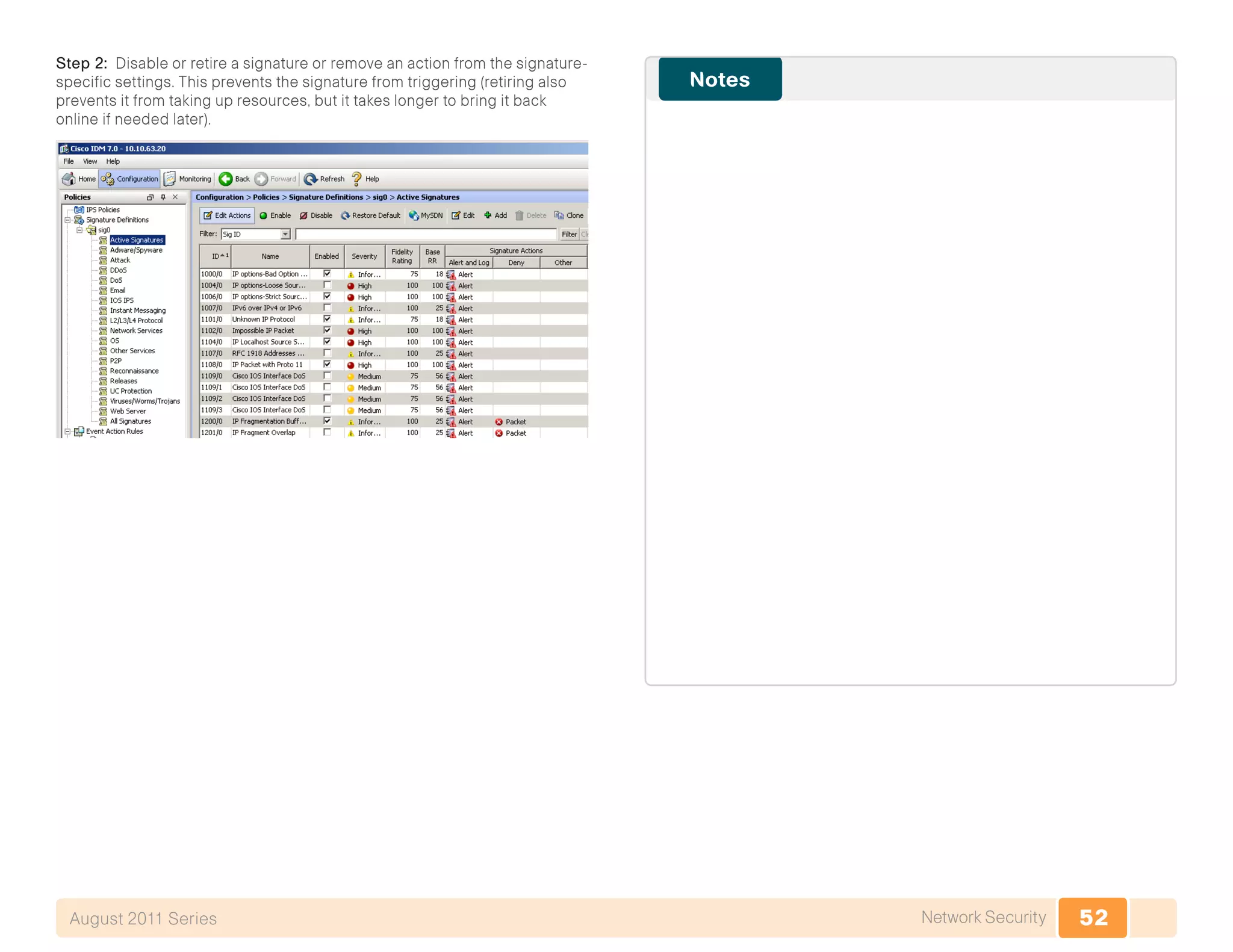Uncheck Enabled for IP Fragmentation Buffer 1200/0

[x=327, y=421]
